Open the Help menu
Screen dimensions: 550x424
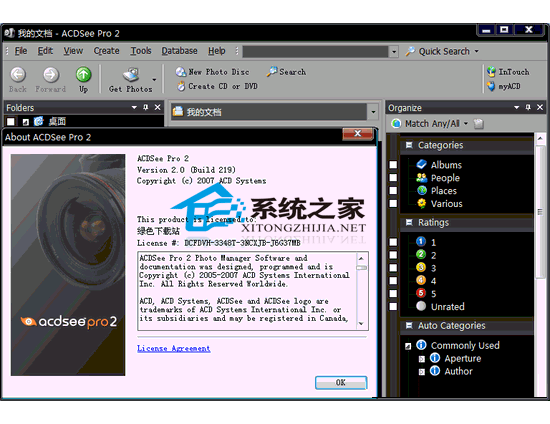[216, 51]
